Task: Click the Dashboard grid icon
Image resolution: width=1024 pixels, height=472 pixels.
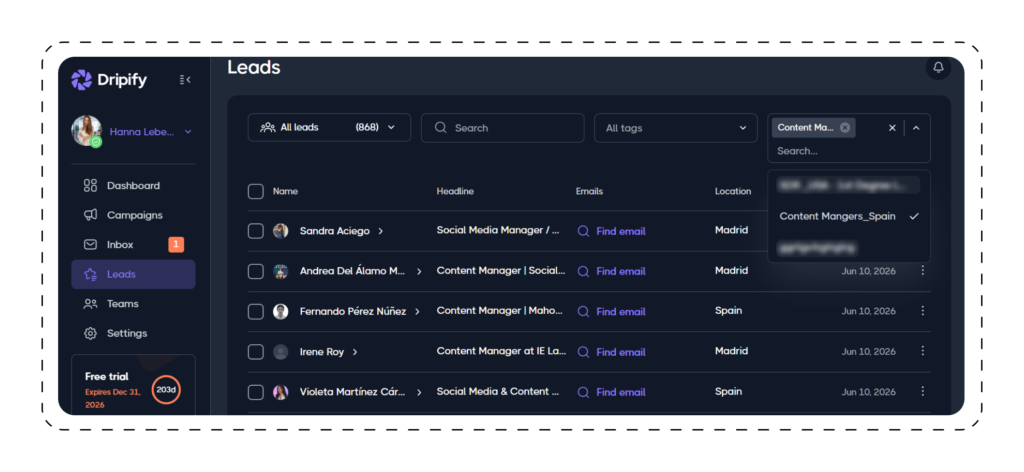Action: pos(90,185)
